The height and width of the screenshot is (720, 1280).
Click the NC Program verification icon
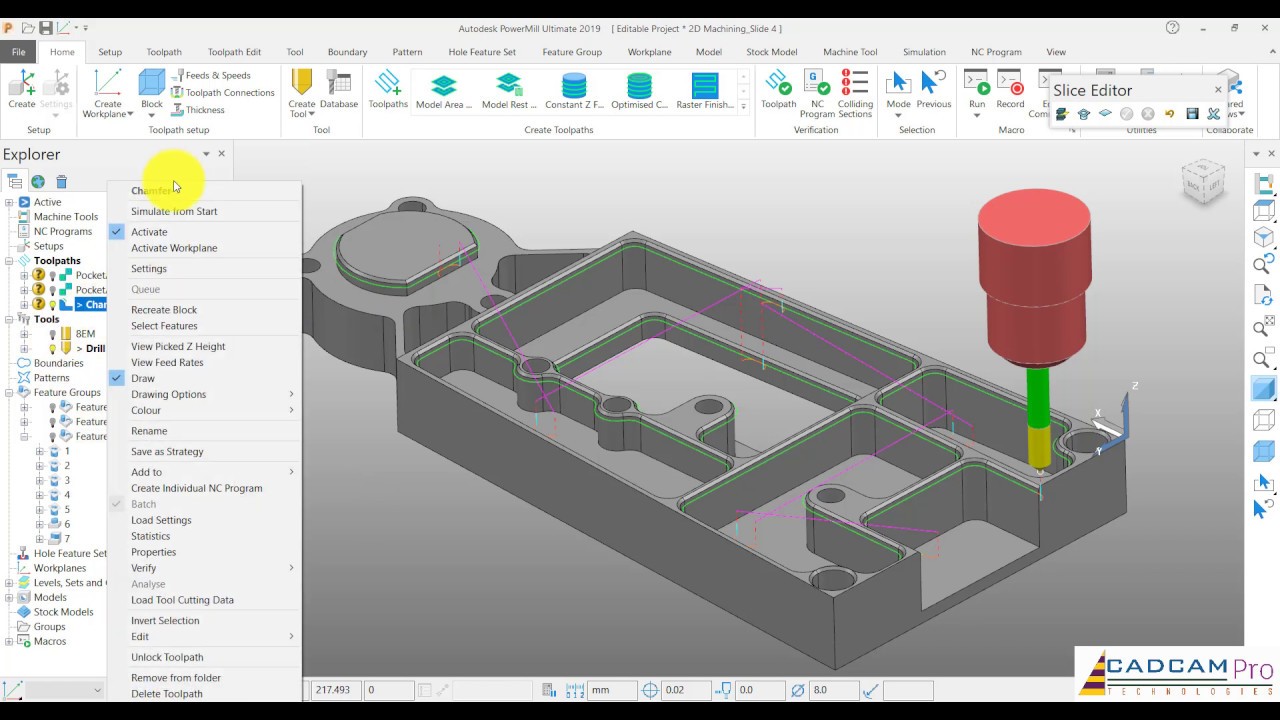coord(817,93)
